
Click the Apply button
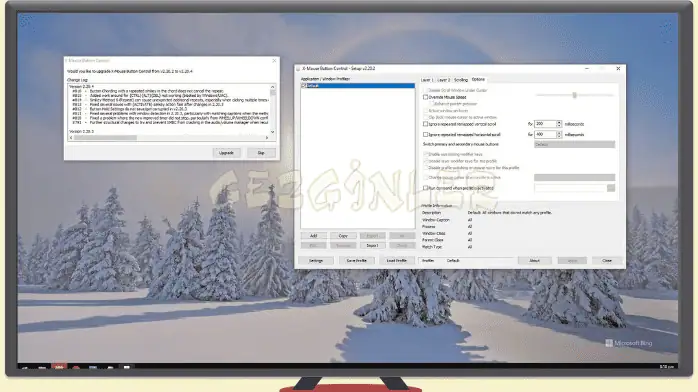click(572, 260)
